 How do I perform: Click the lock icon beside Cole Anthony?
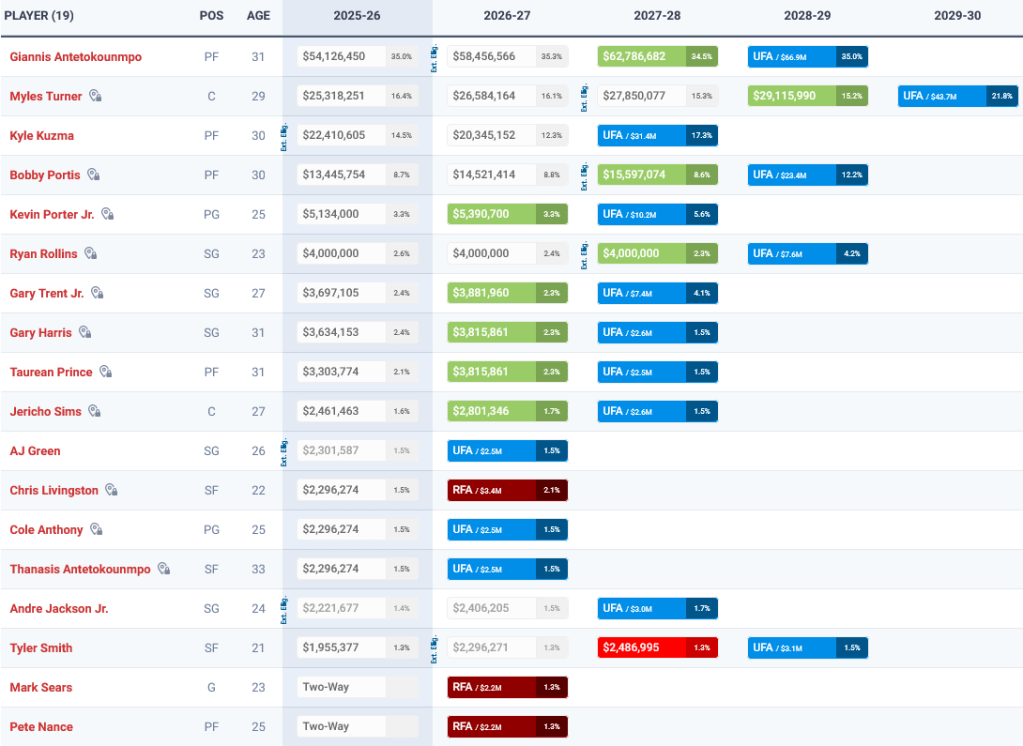click(x=96, y=529)
